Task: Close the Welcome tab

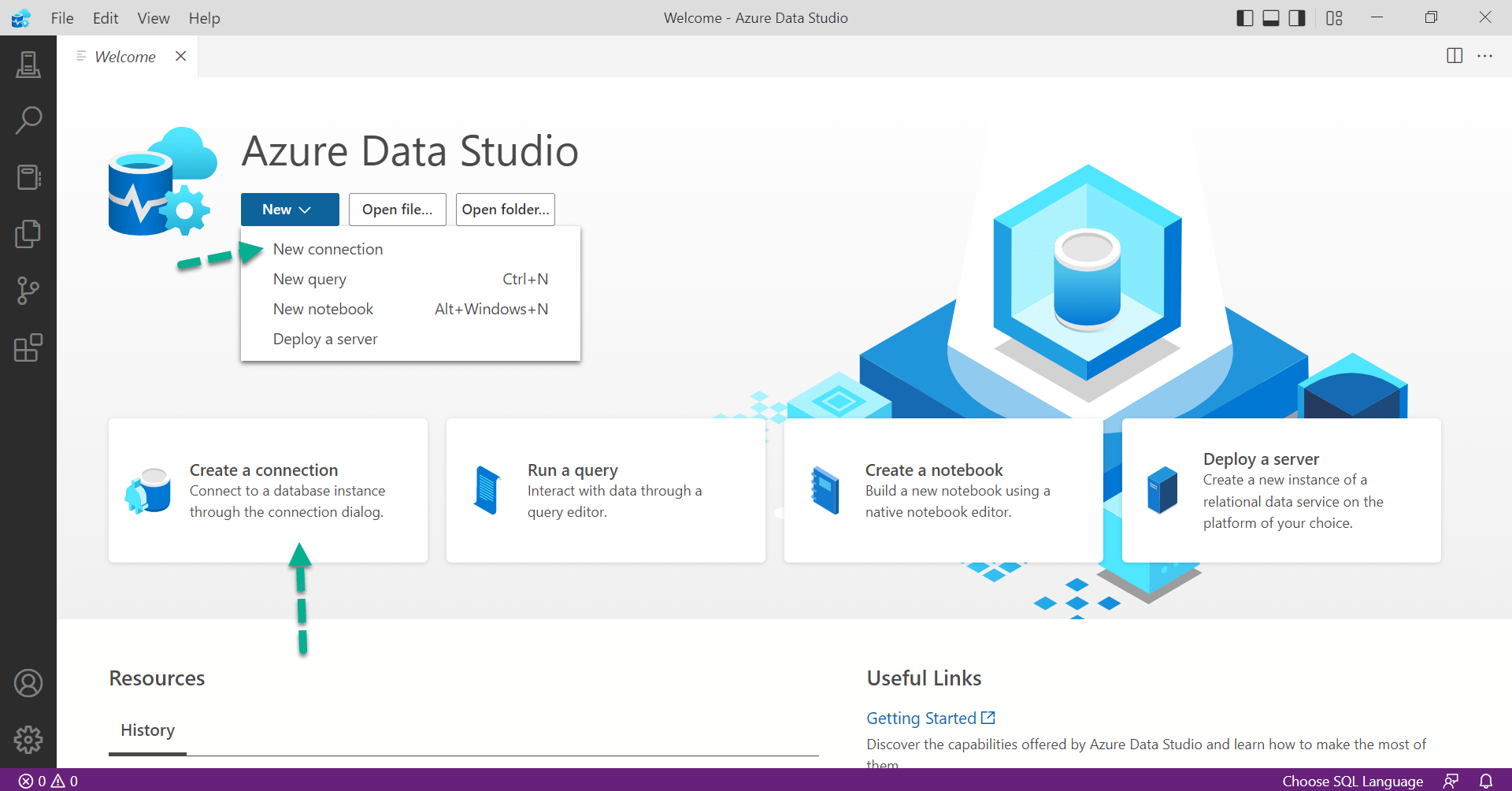Action: click(181, 56)
